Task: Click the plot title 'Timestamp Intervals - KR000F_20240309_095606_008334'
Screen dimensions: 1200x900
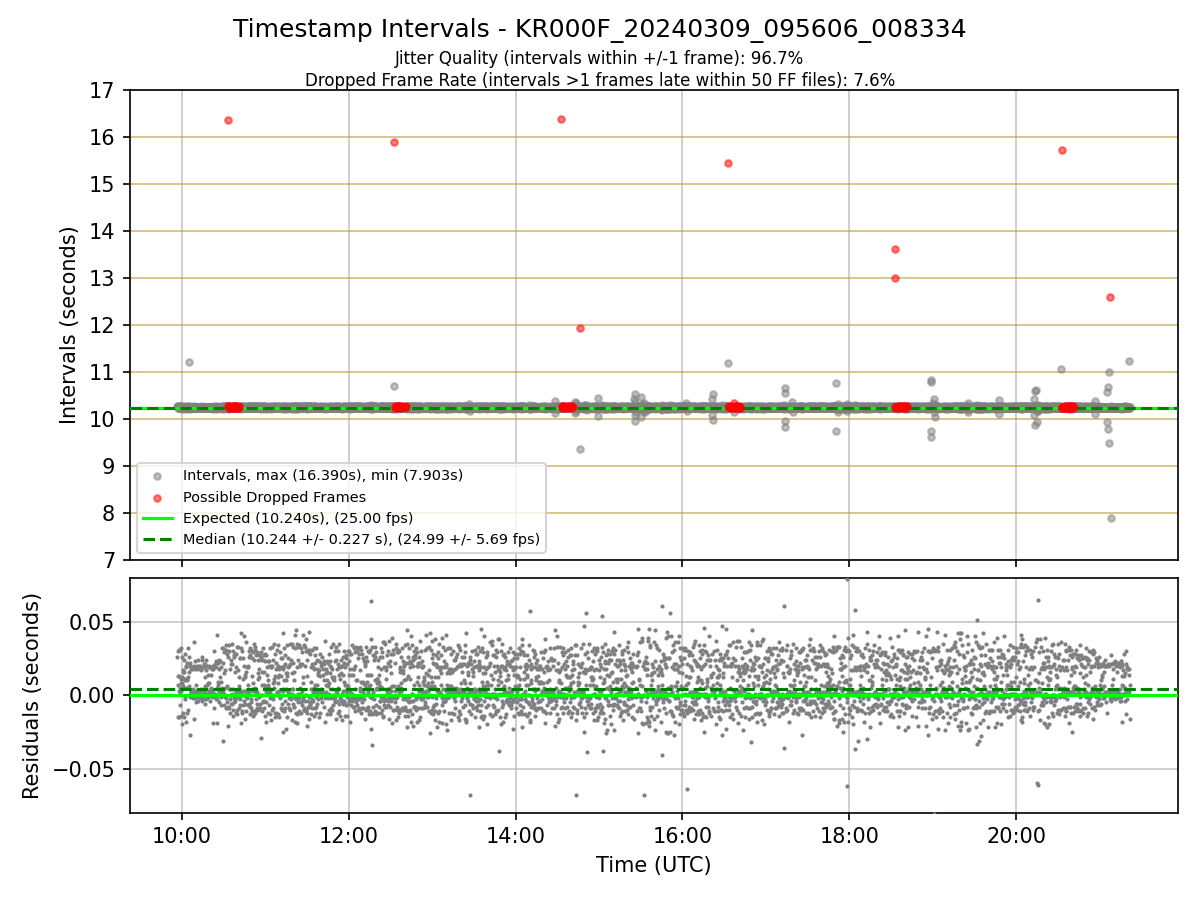Action: point(599,29)
